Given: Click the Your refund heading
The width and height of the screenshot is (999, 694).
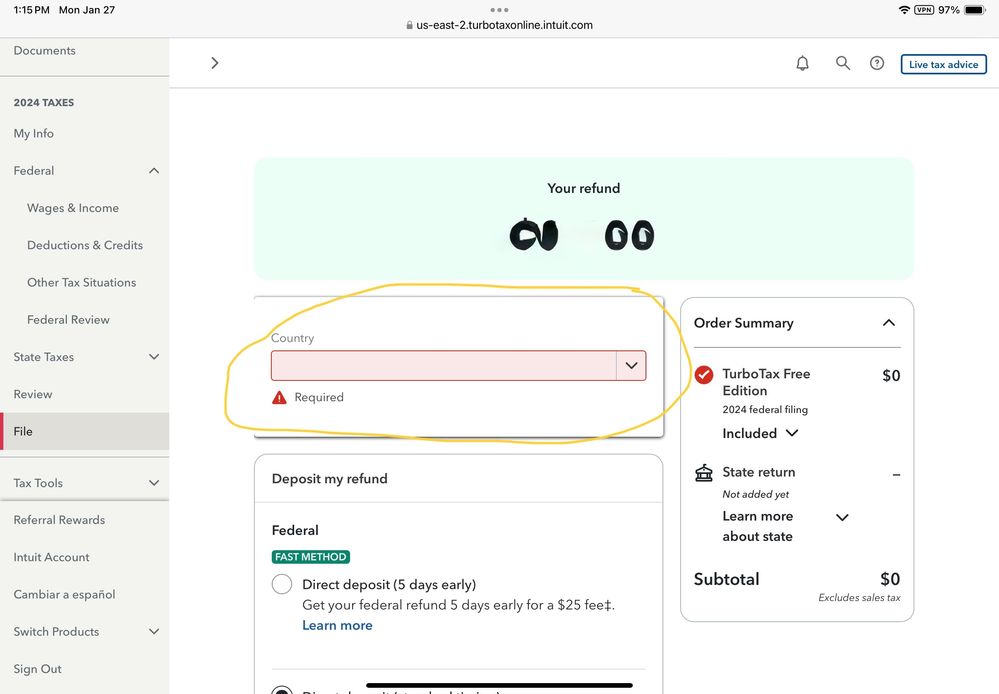Looking at the screenshot, I should (x=584, y=188).
